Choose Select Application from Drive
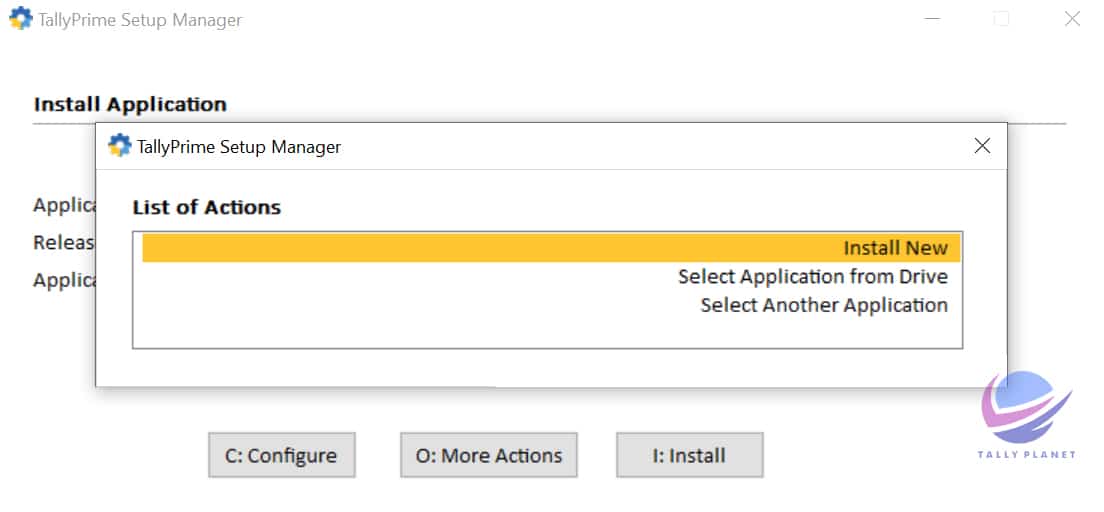The image size is (1104, 512). [x=812, y=276]
